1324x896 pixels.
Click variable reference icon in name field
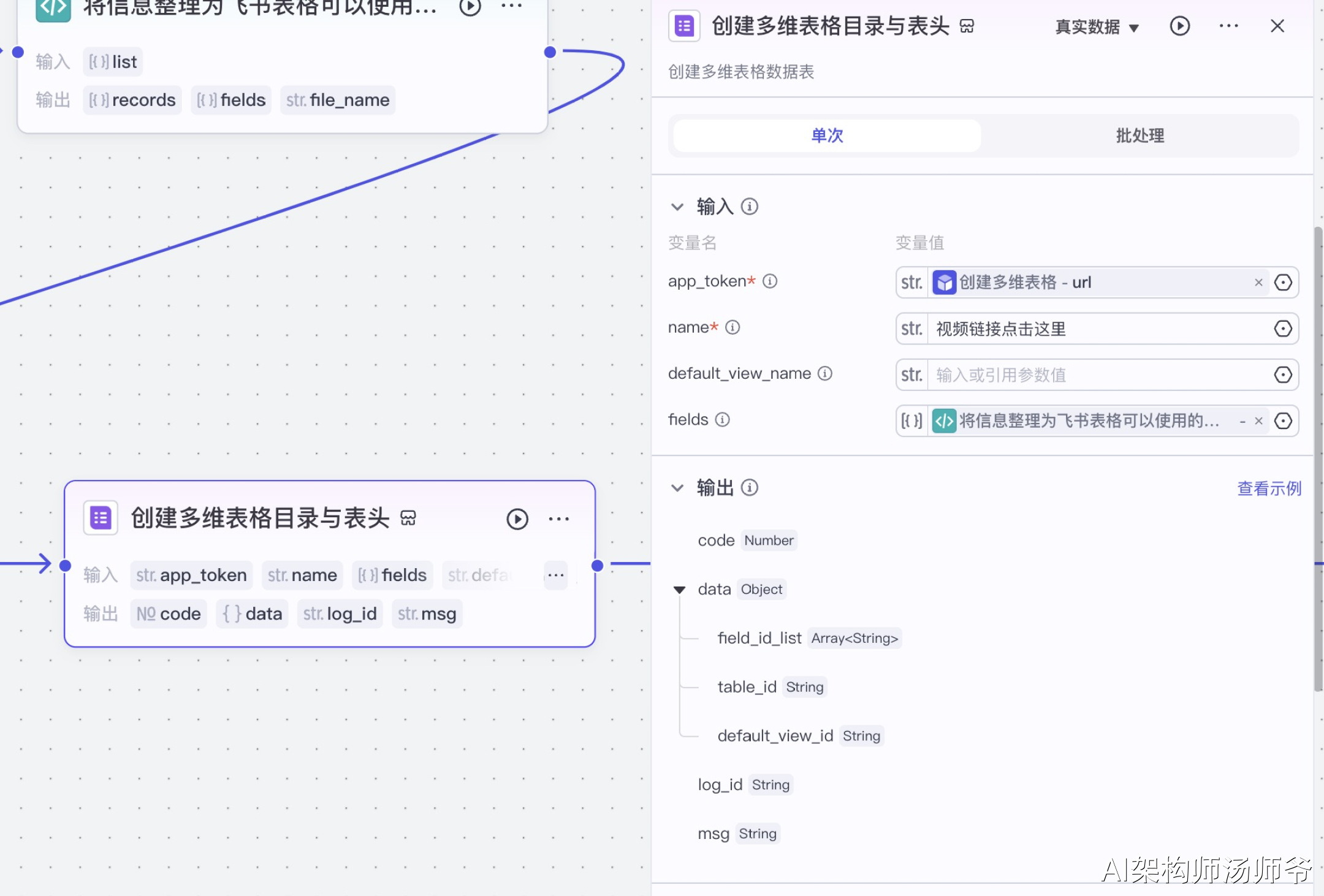(x=1282, y=328)
